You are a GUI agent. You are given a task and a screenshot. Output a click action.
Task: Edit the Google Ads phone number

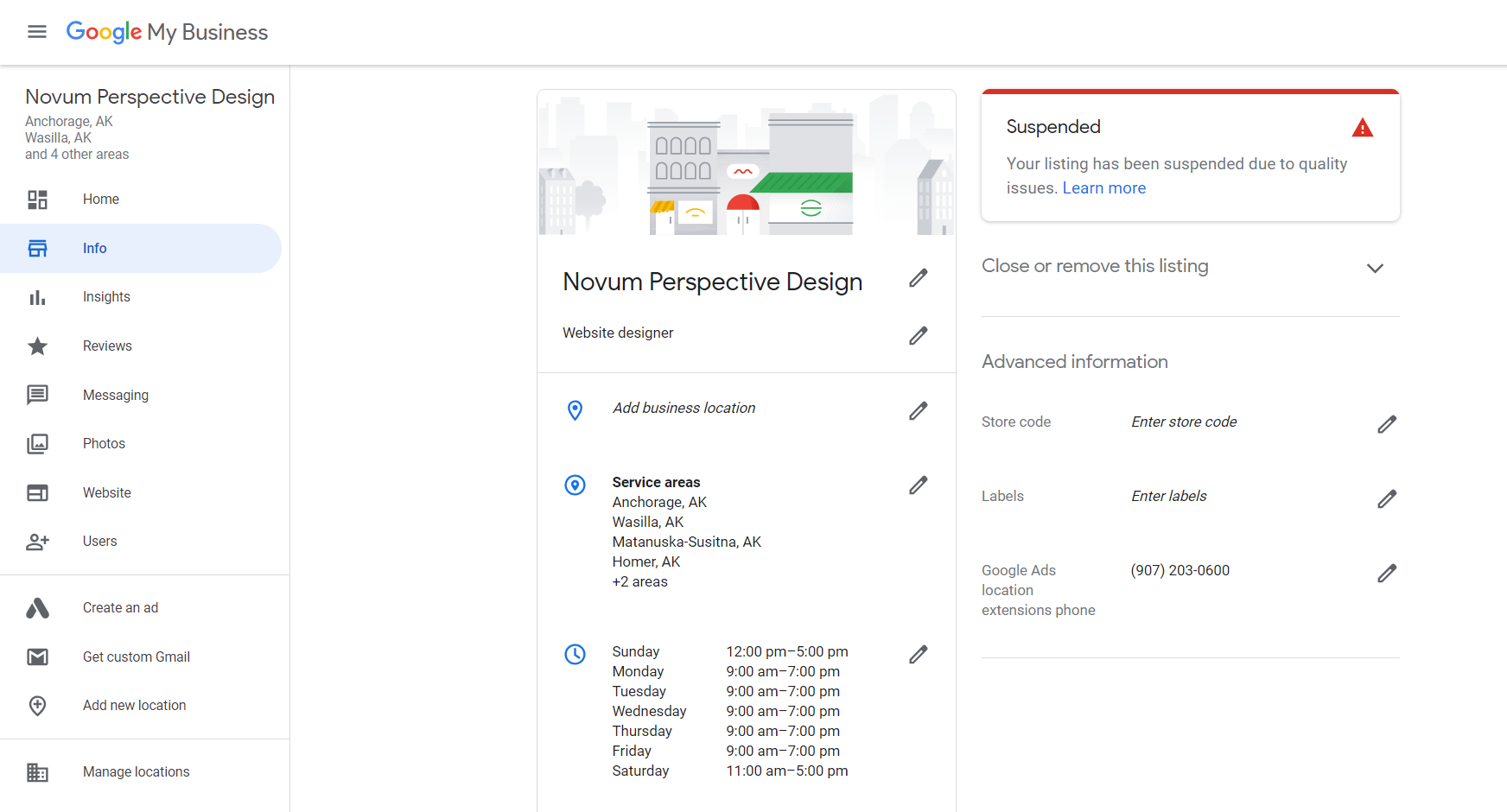(x=1387, y=573)
